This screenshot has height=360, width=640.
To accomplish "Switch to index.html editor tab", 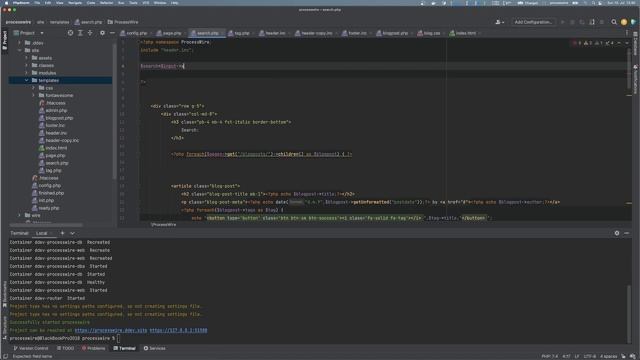I will (465, 33).
